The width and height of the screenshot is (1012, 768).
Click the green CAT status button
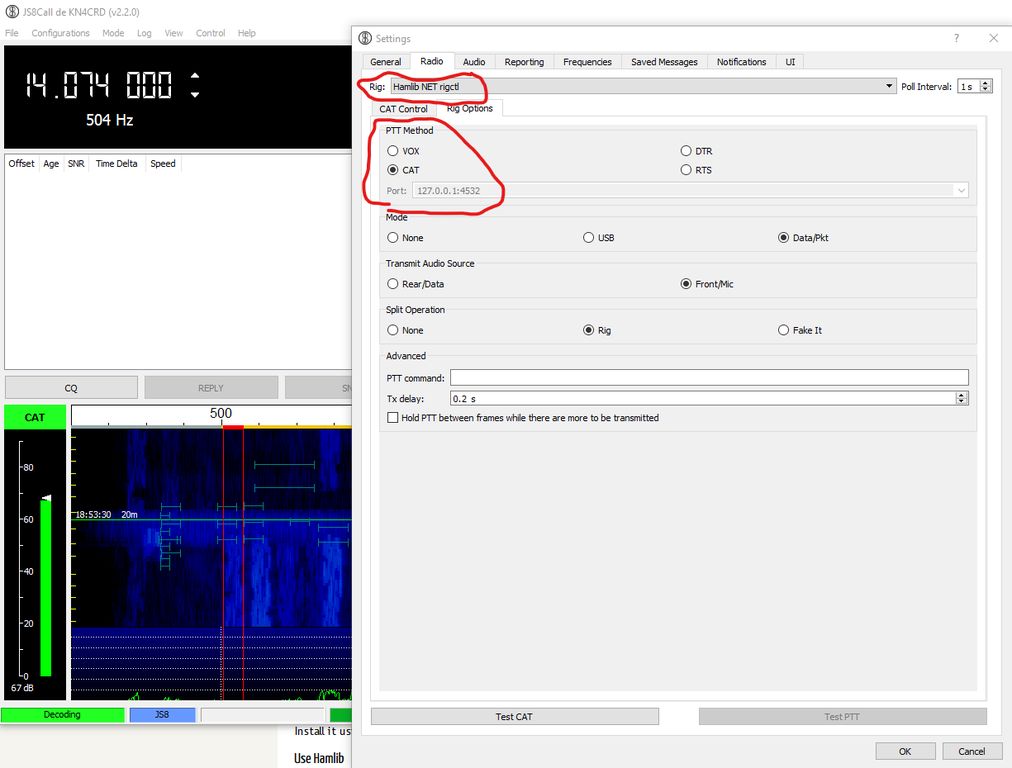coord(35,418)
